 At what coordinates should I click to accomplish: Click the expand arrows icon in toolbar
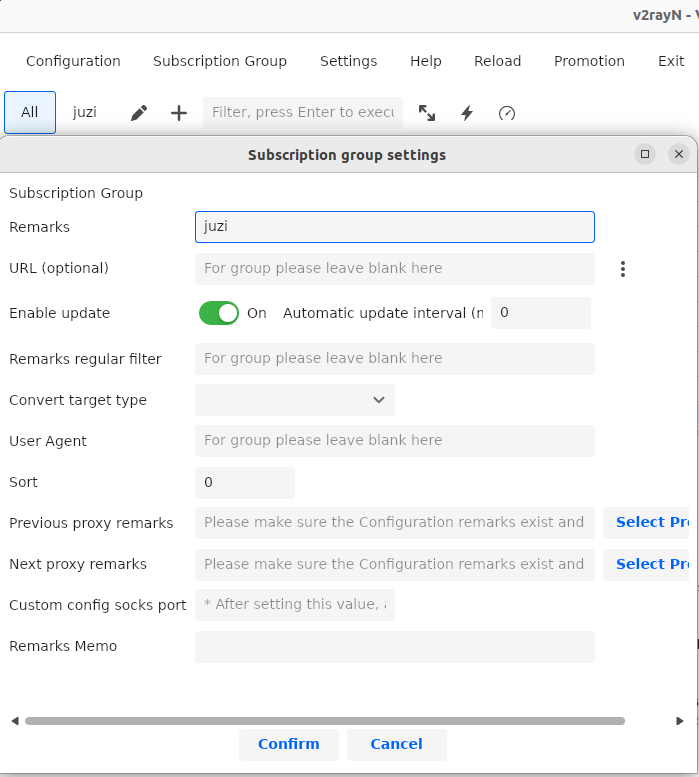[x=427, y=113]
